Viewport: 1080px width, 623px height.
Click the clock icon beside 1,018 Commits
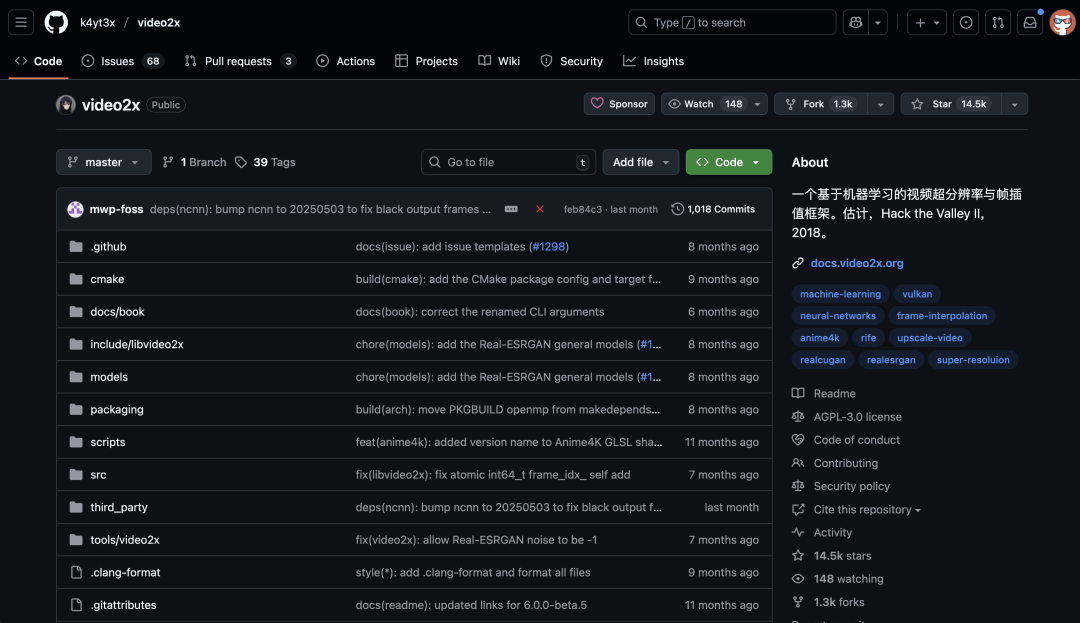(678, 209)
